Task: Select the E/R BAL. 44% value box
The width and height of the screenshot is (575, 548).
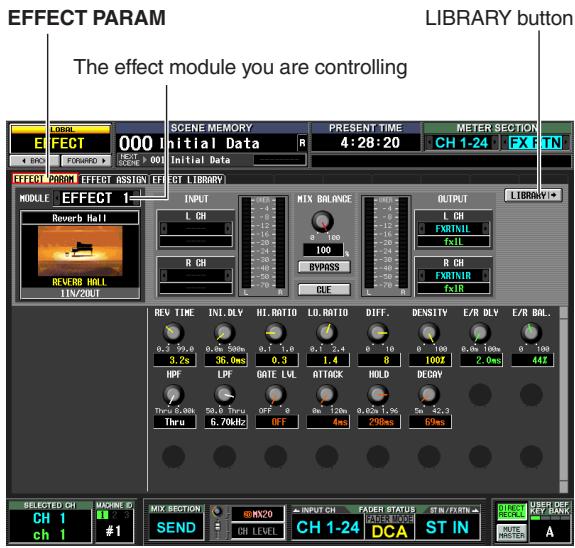Action: [x=532, y=360]
